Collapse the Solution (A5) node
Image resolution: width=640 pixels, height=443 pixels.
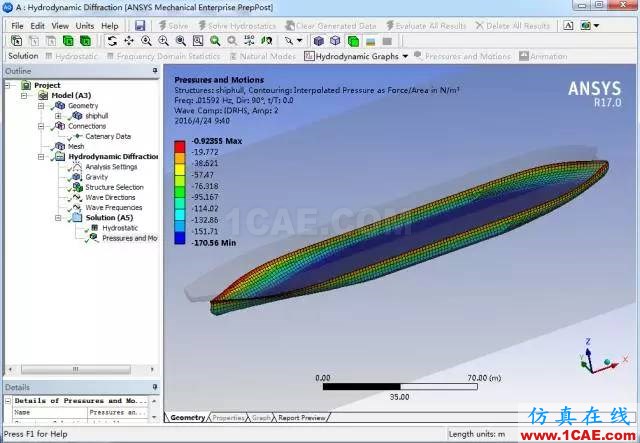58,218
